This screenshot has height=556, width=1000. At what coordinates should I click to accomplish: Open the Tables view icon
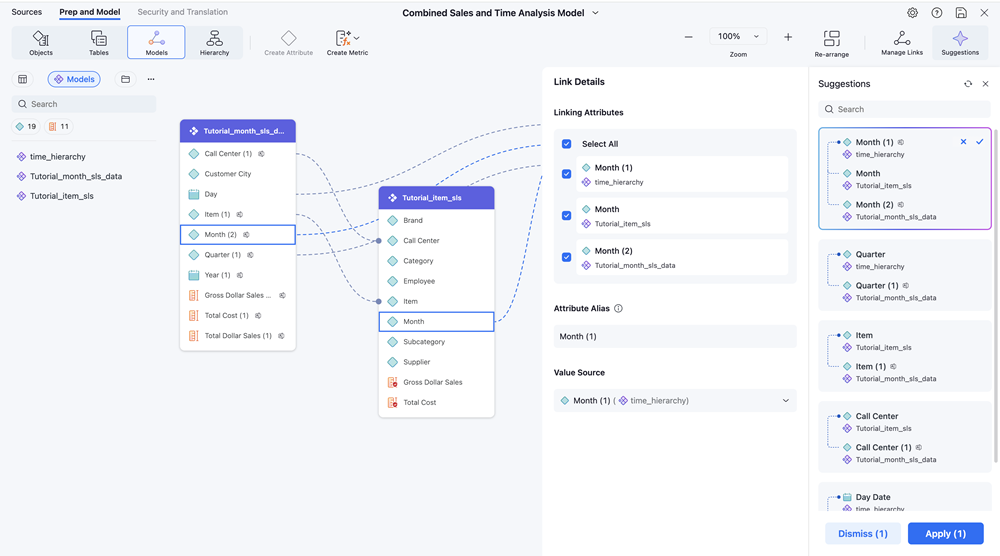(99, 42)
